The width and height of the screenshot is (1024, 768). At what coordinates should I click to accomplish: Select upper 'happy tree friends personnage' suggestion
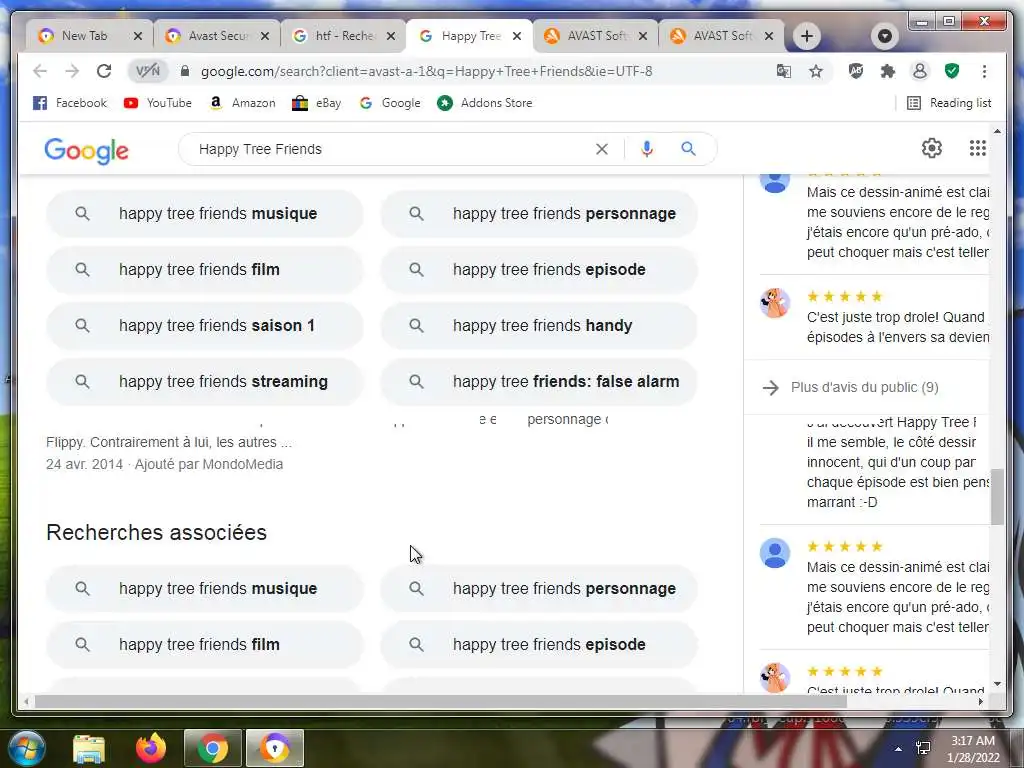[x=539, y=214]
